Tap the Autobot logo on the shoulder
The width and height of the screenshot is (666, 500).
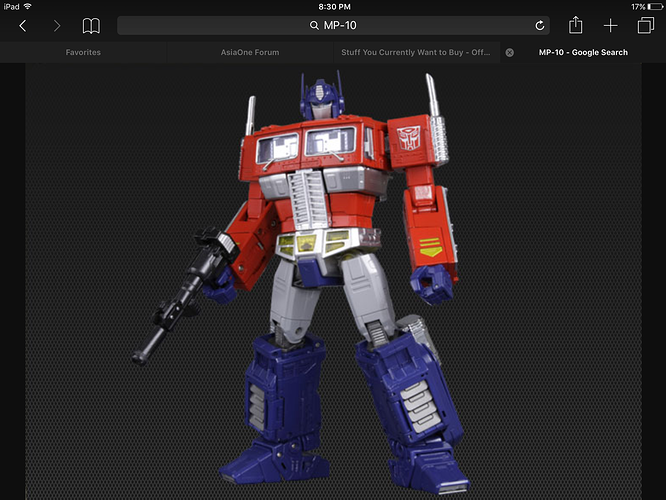tap(409, 136)
